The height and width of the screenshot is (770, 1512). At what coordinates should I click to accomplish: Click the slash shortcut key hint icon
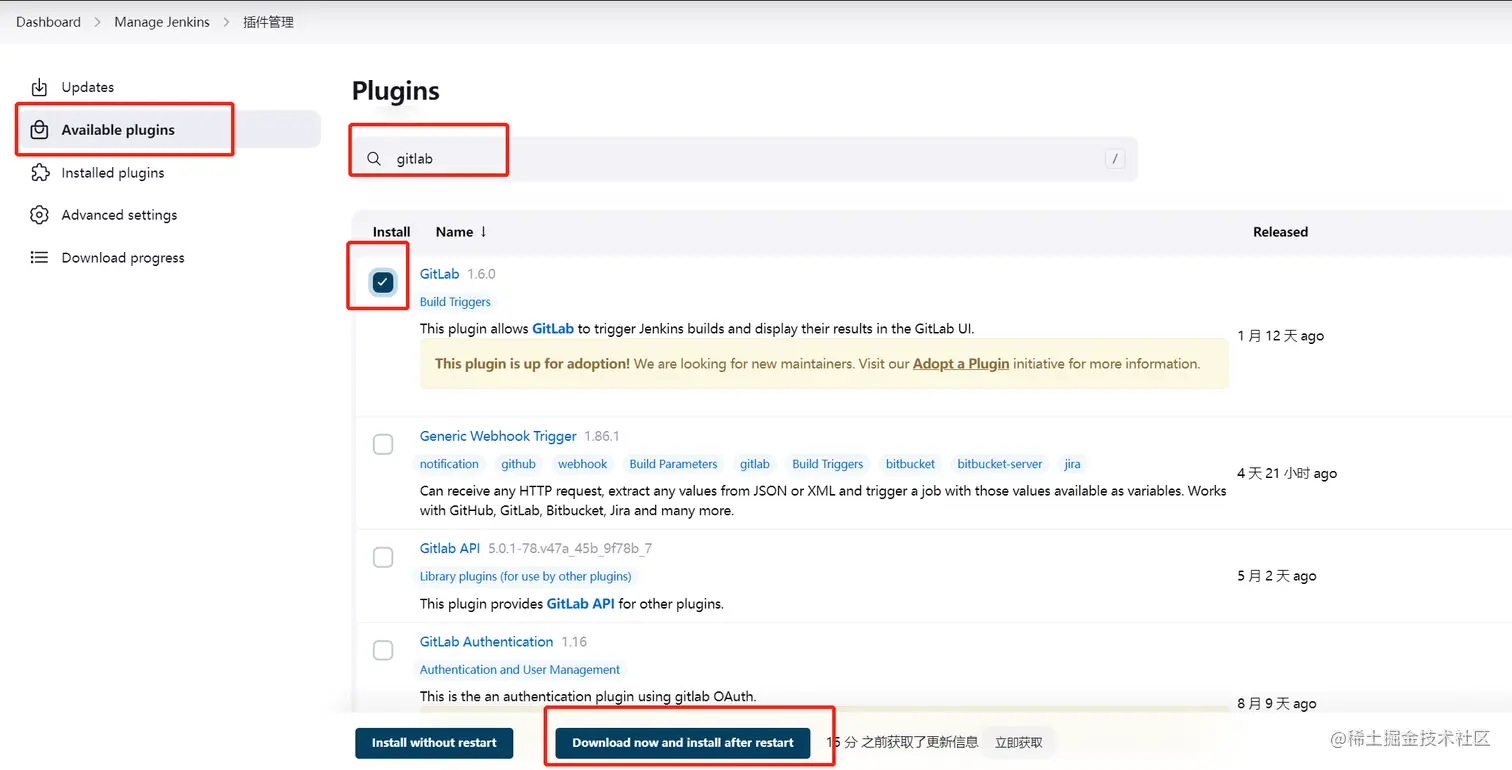(x=1115, y=159)
